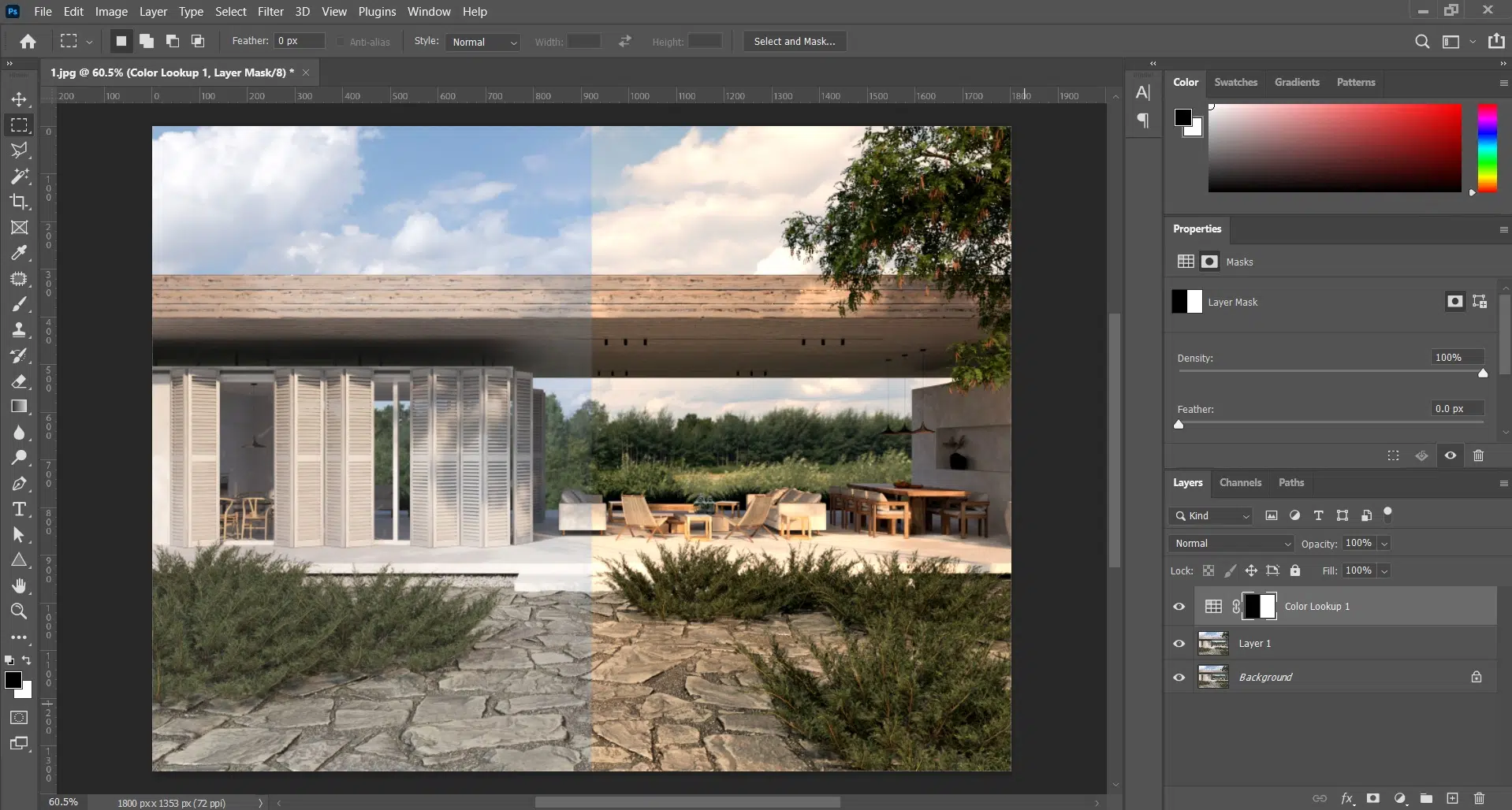Hide the Color Lookup 1 layer

[1179, 607]
